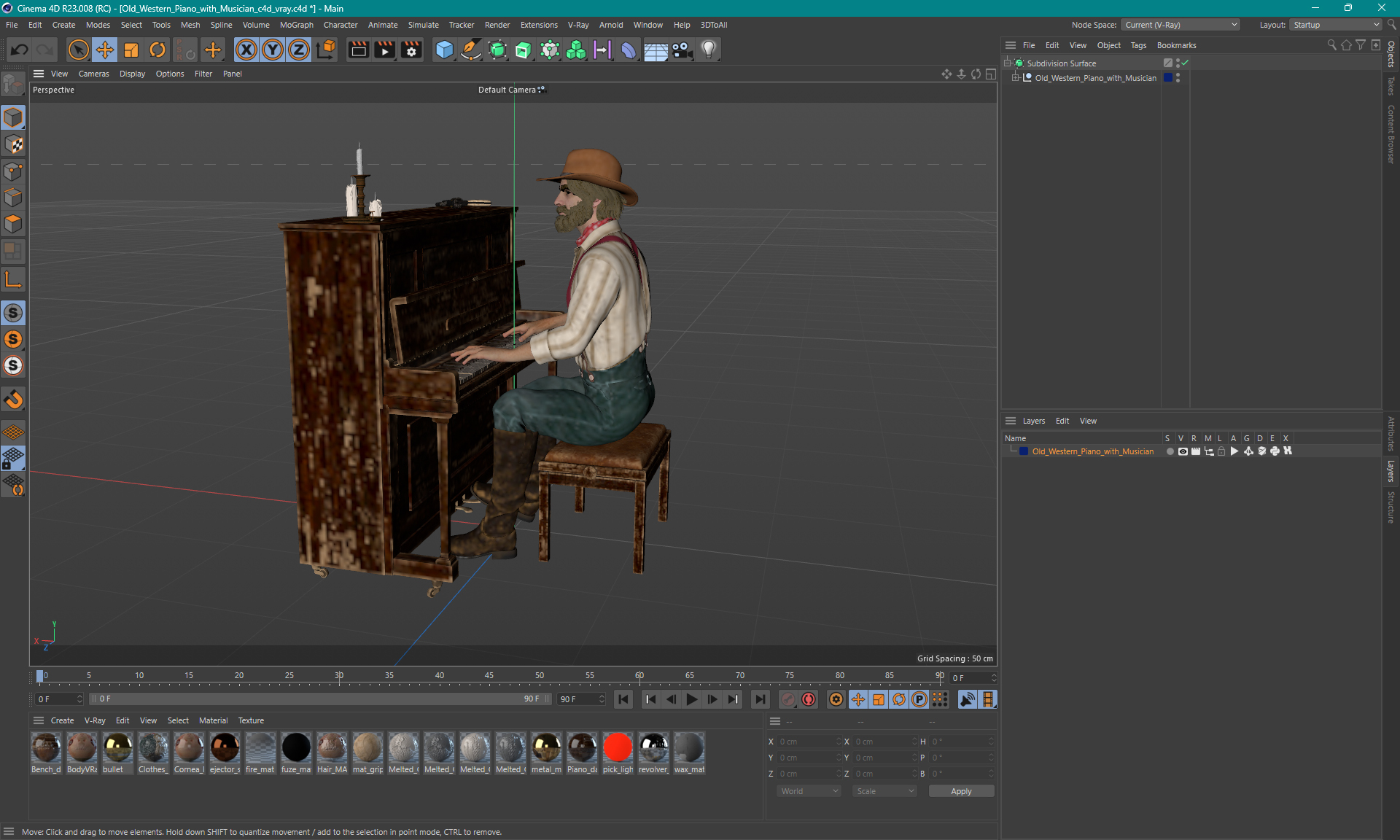1400x840 pixels.
Task: Open the Bookmarks menu in Object Manager
Action: point(1176,45)
